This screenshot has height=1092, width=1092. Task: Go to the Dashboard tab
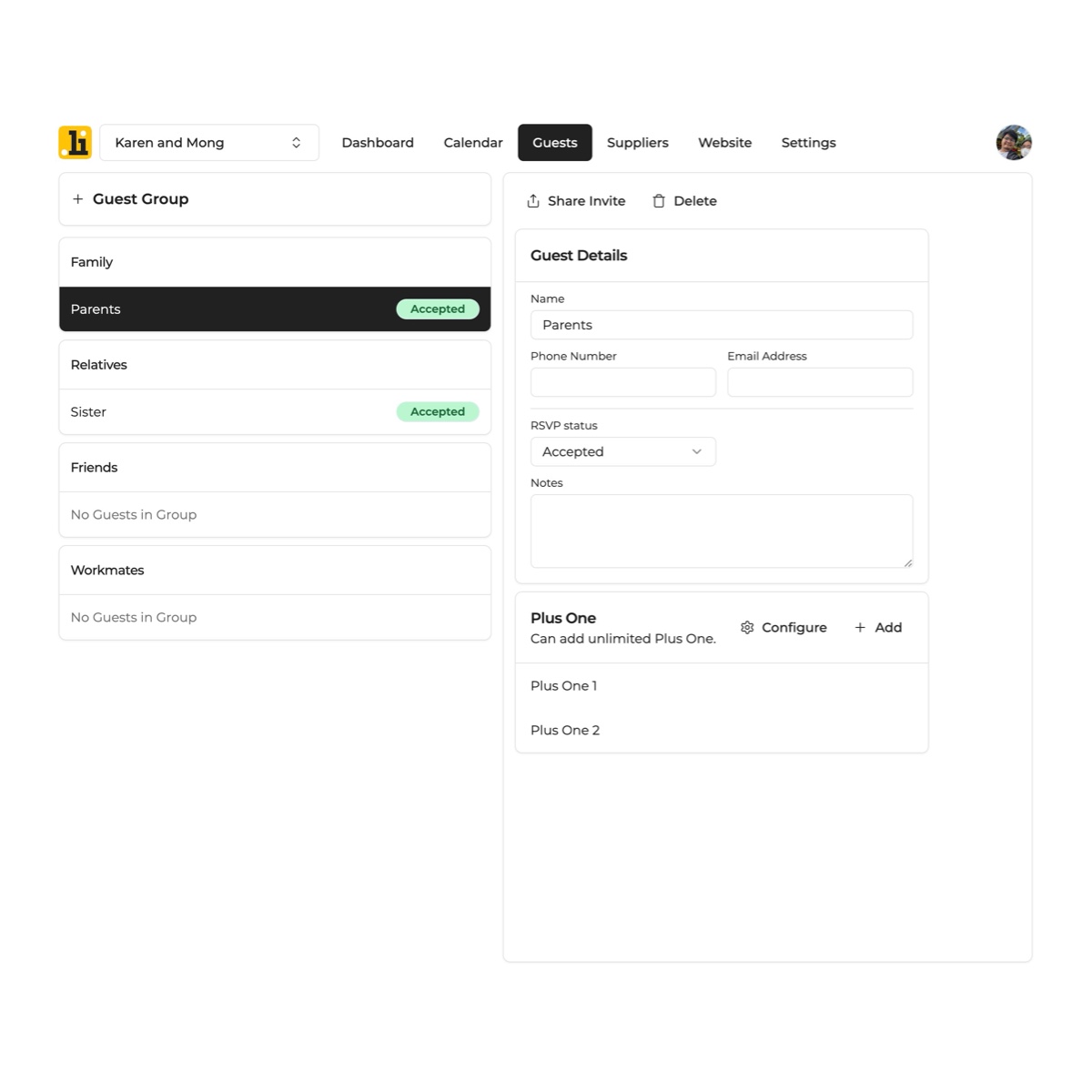click(378, 143)
